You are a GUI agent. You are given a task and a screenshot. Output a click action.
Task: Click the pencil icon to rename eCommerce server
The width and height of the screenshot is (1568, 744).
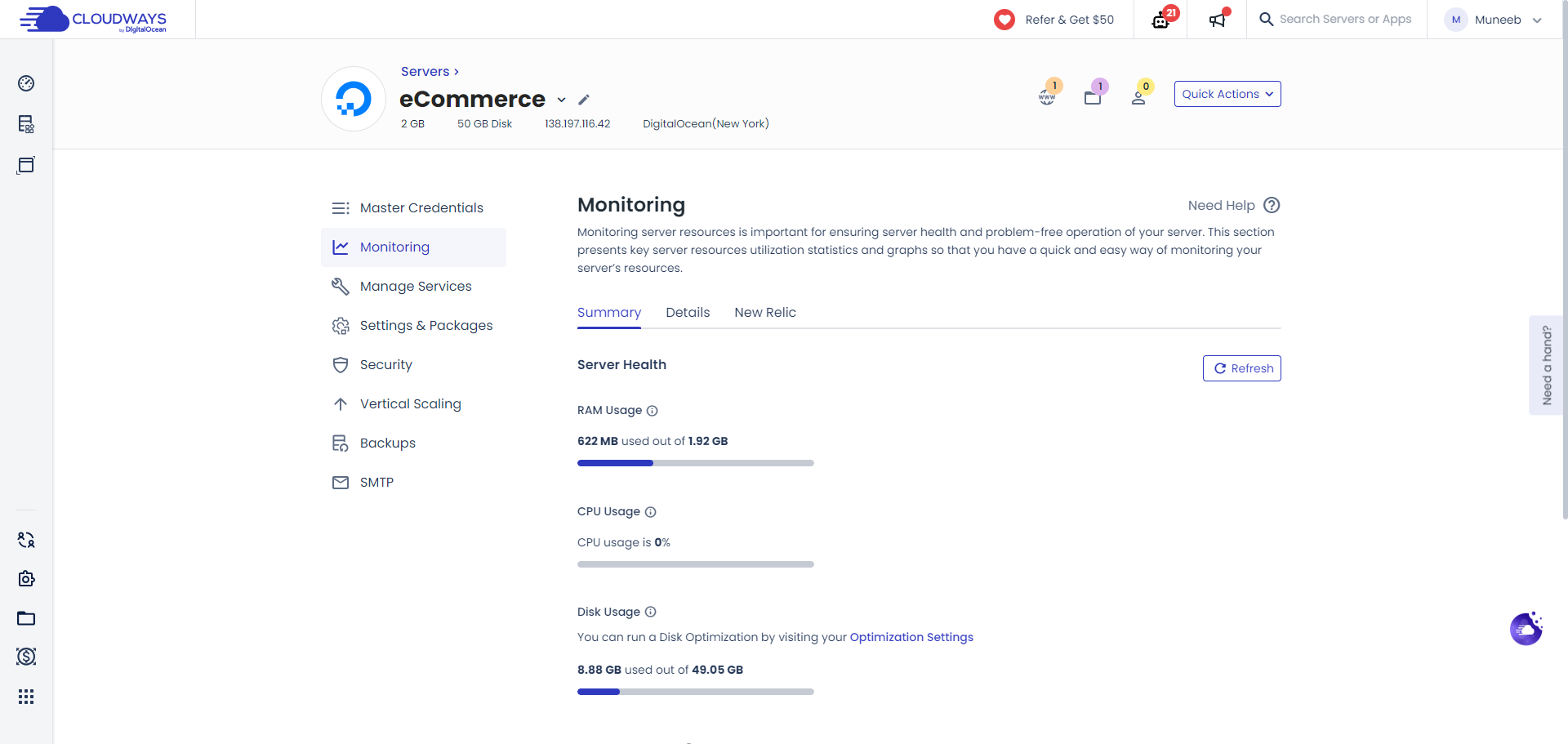[x=584, y=100]
